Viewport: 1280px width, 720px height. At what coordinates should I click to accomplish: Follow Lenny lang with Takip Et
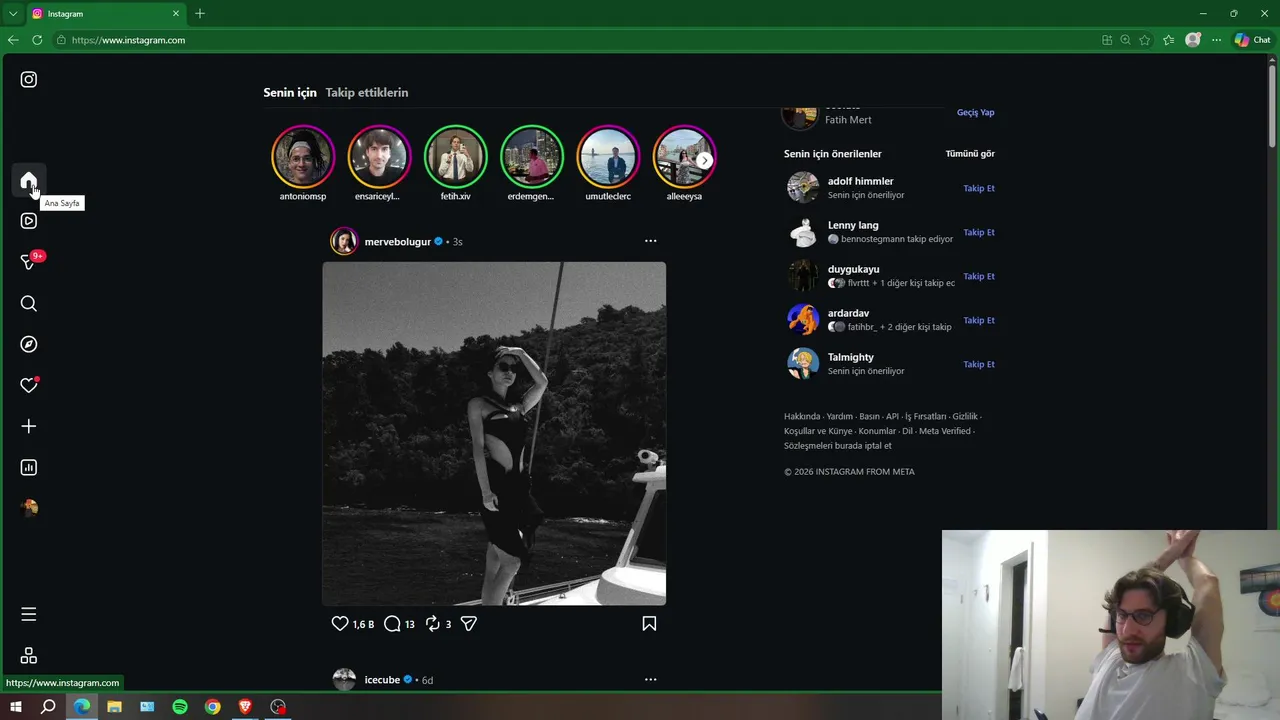pos(979,232)
